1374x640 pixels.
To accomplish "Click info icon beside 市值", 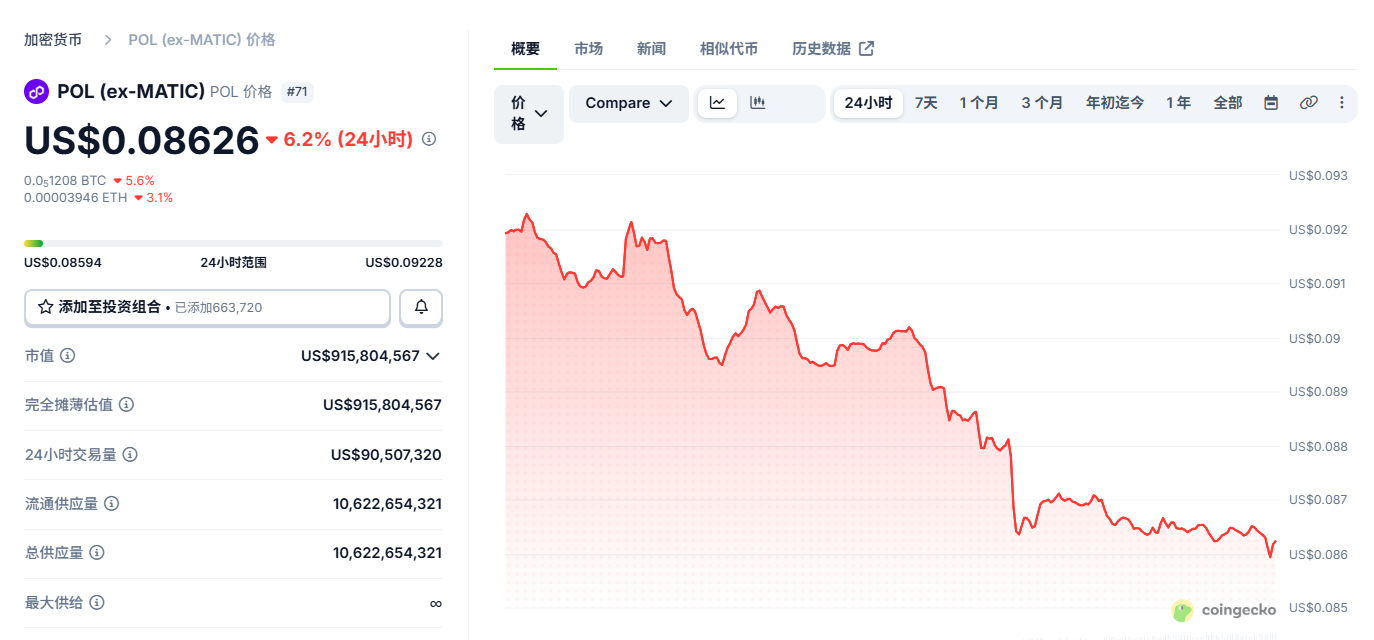I will [x=68, y=356].
